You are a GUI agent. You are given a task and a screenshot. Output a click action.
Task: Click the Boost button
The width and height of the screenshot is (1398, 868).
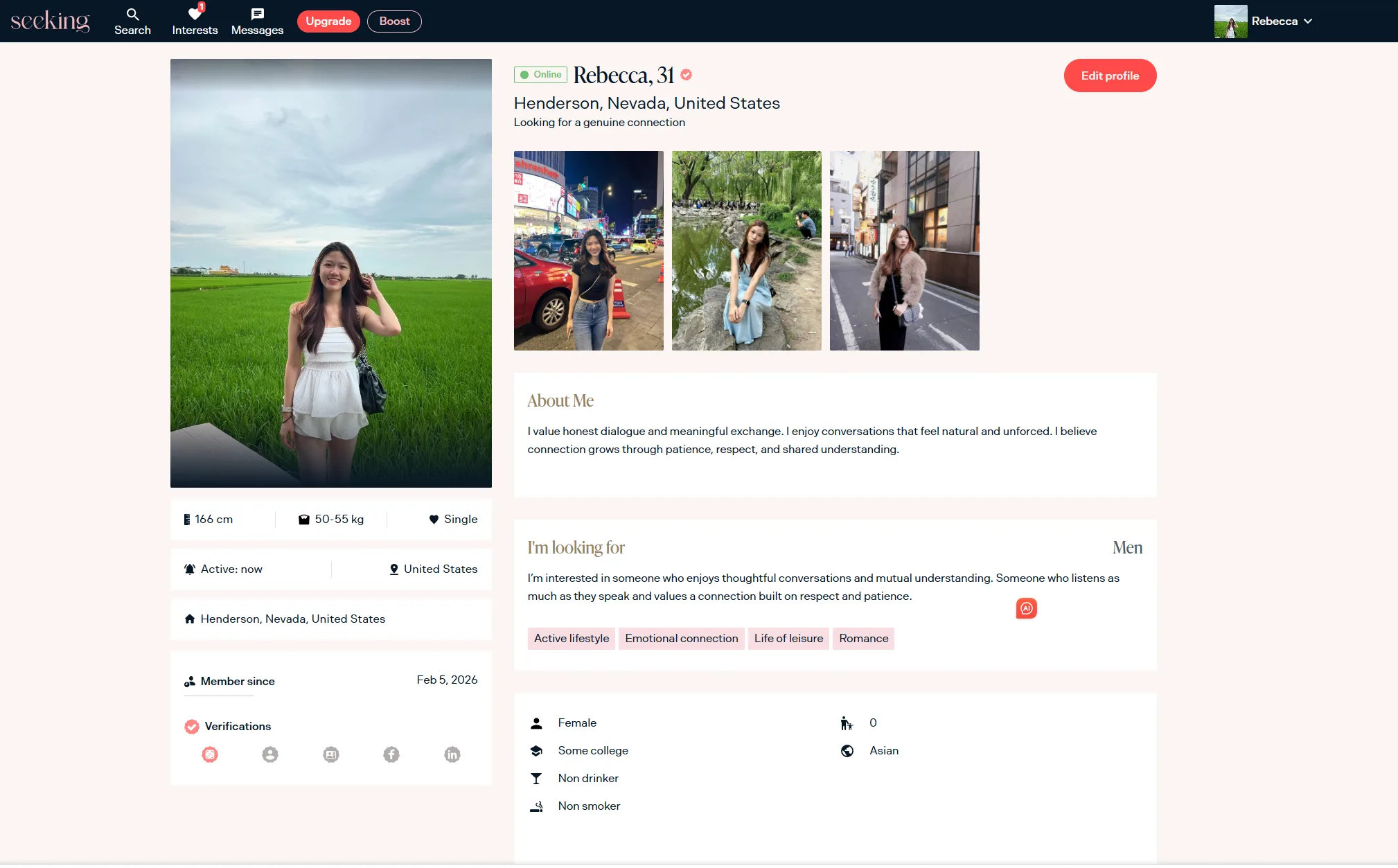[394, 21]
